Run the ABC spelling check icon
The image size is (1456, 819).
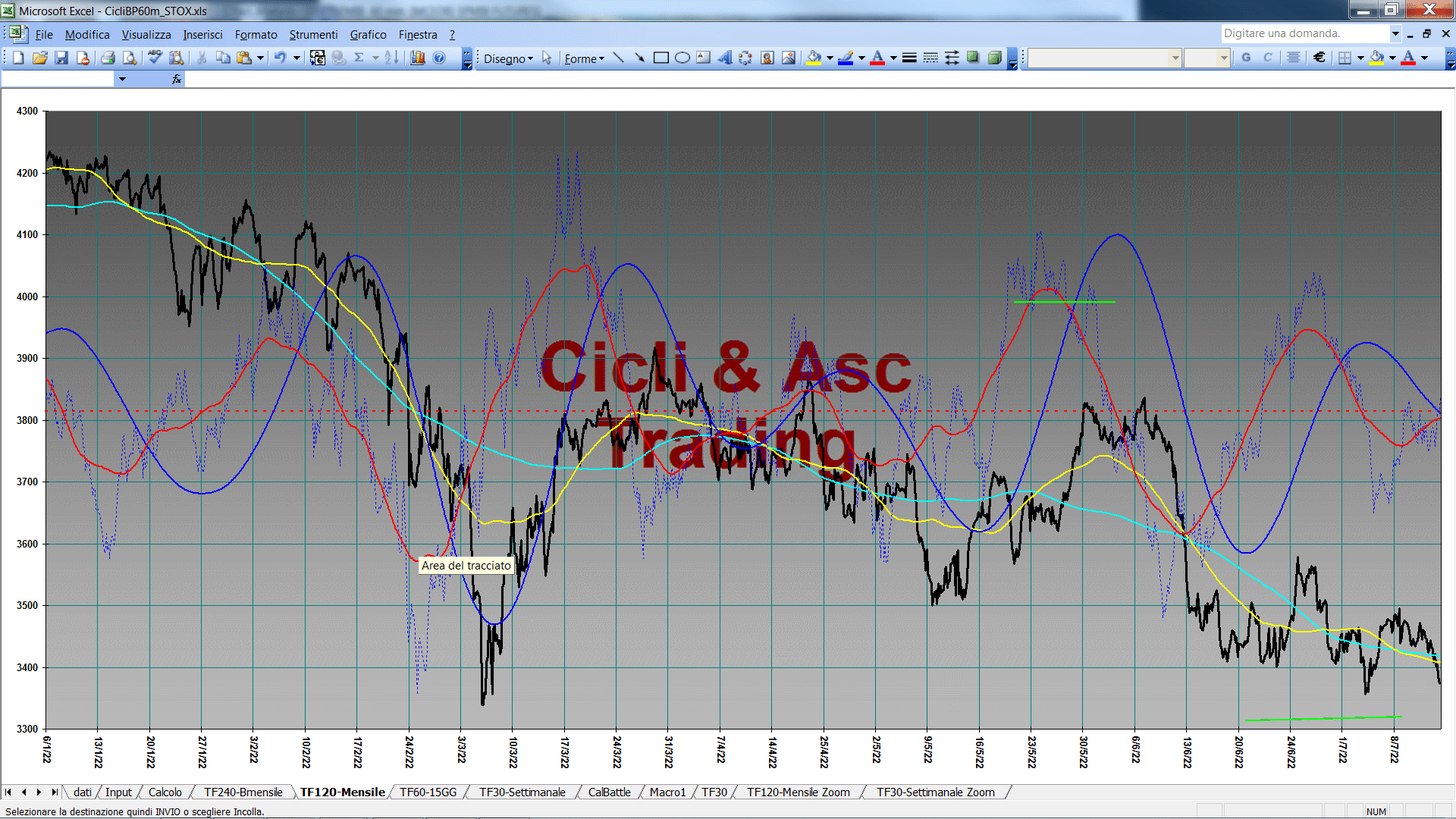[155, 58]
